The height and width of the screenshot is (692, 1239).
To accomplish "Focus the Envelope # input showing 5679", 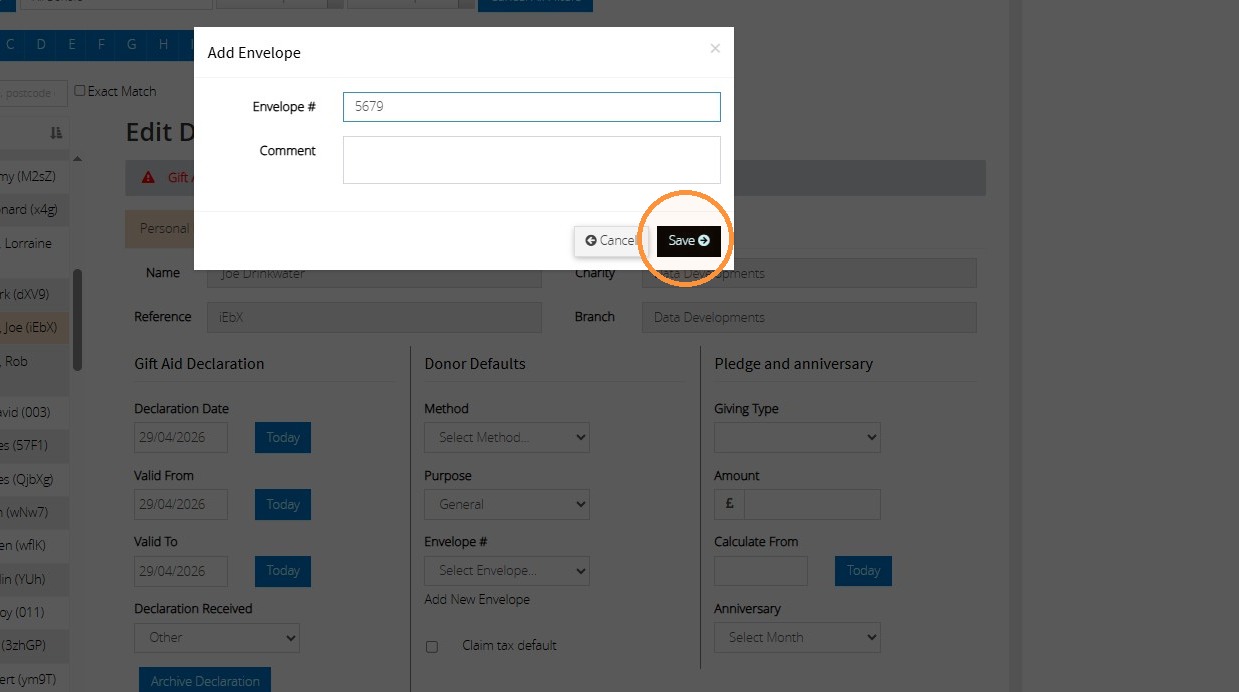I will click(531, 107).
